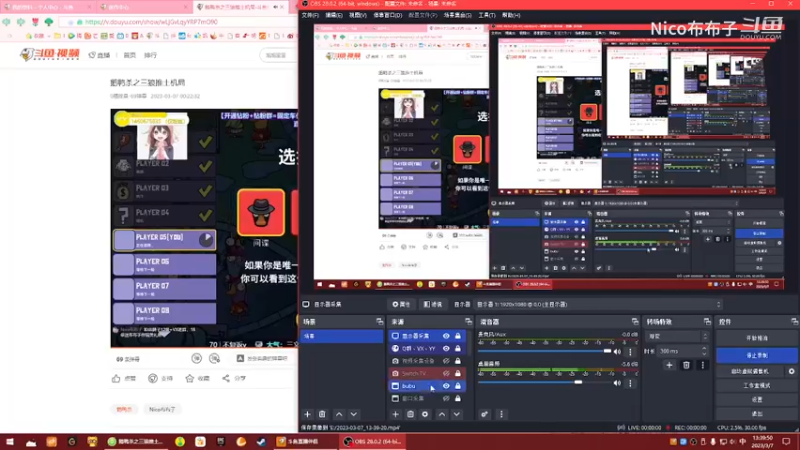Open 属性 properties button above sources

(401, 305)
